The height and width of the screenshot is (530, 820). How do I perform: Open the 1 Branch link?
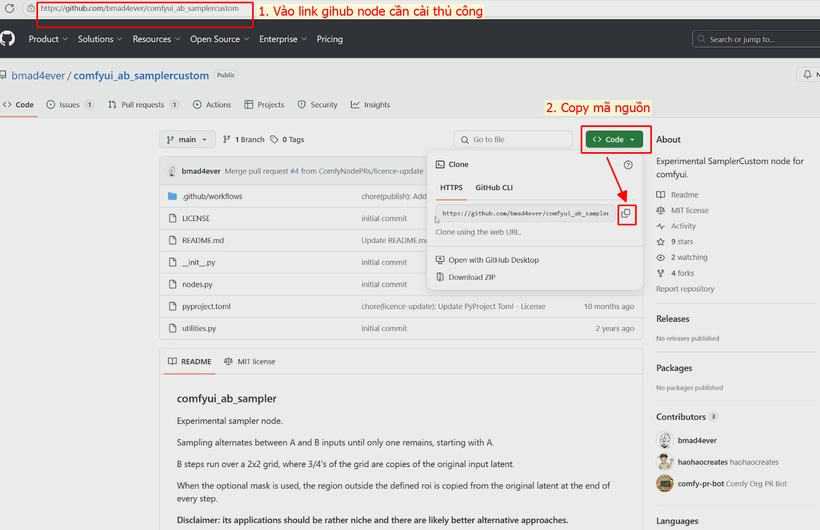[244, 140]
